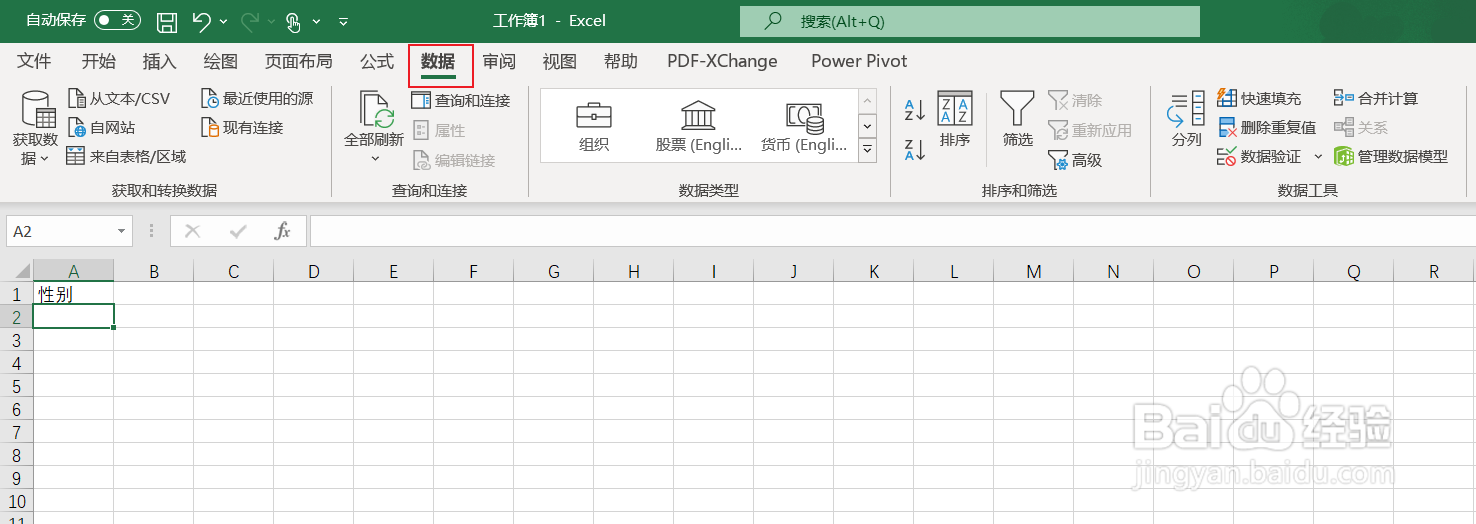Screen dimensions: 1476x524
Task: Click the Filter (筛选) funnel icon
Action: click(1017, 109)
